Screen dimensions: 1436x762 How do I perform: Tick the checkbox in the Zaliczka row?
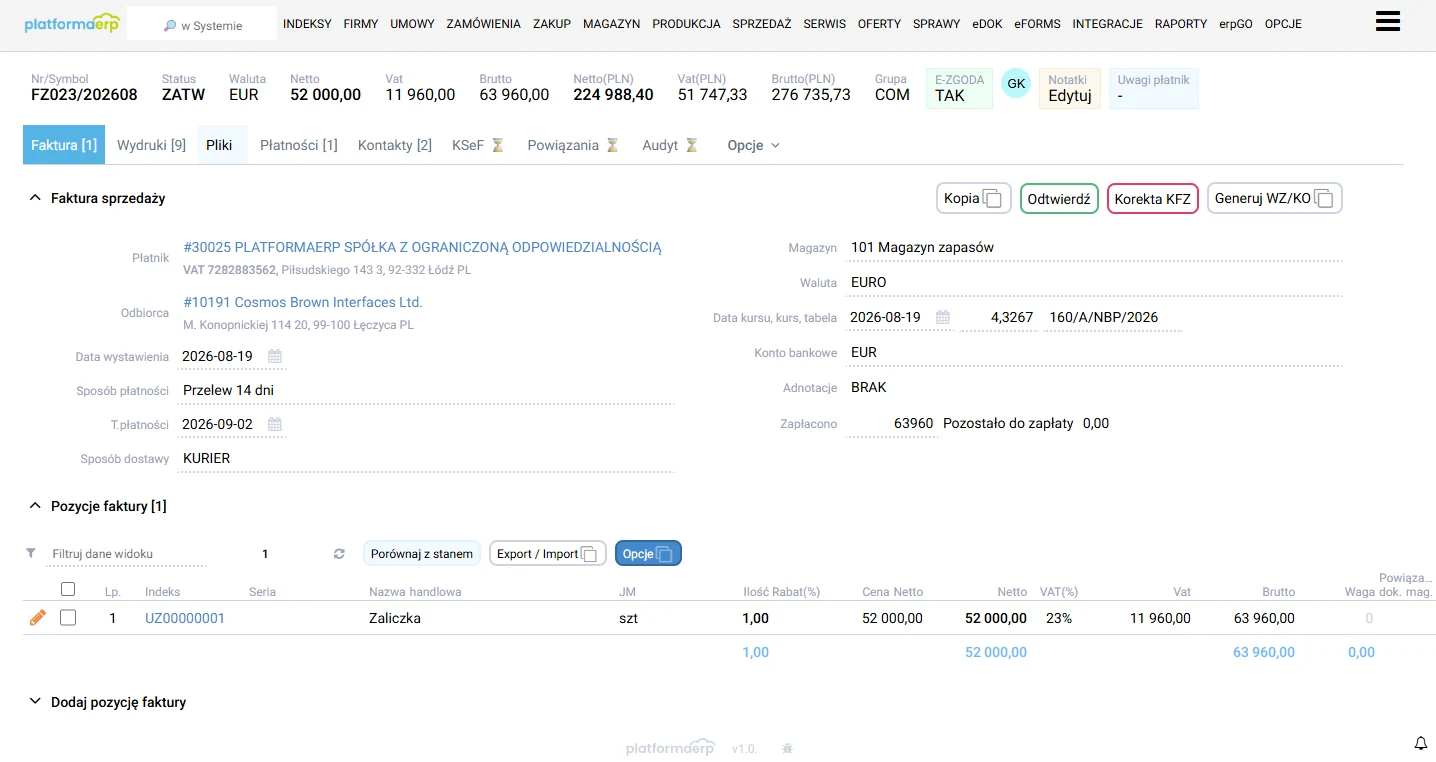(68, 618)
